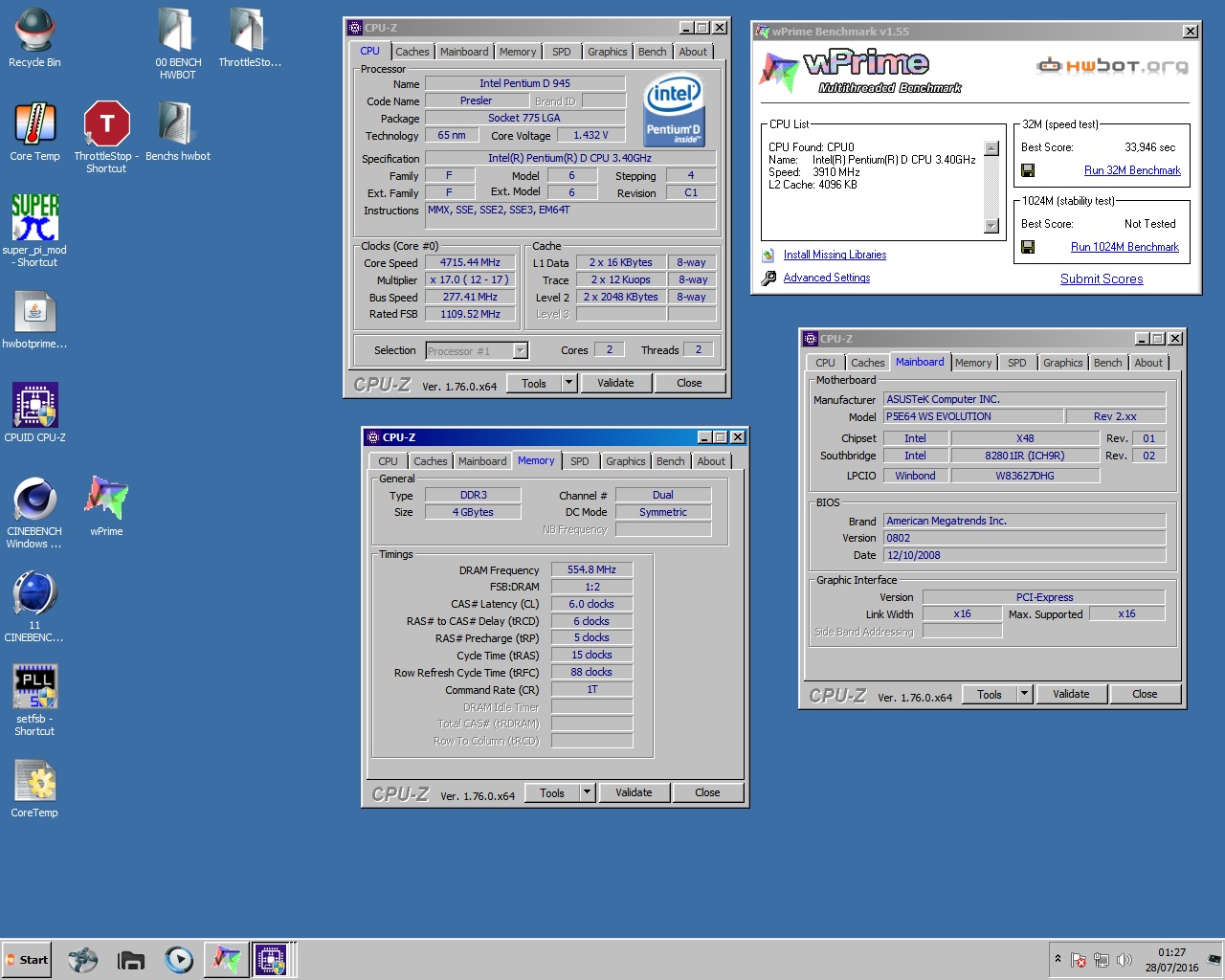
Task: Select the ThrottleSto... folder icon on desktop
Action: pos(249,31)
